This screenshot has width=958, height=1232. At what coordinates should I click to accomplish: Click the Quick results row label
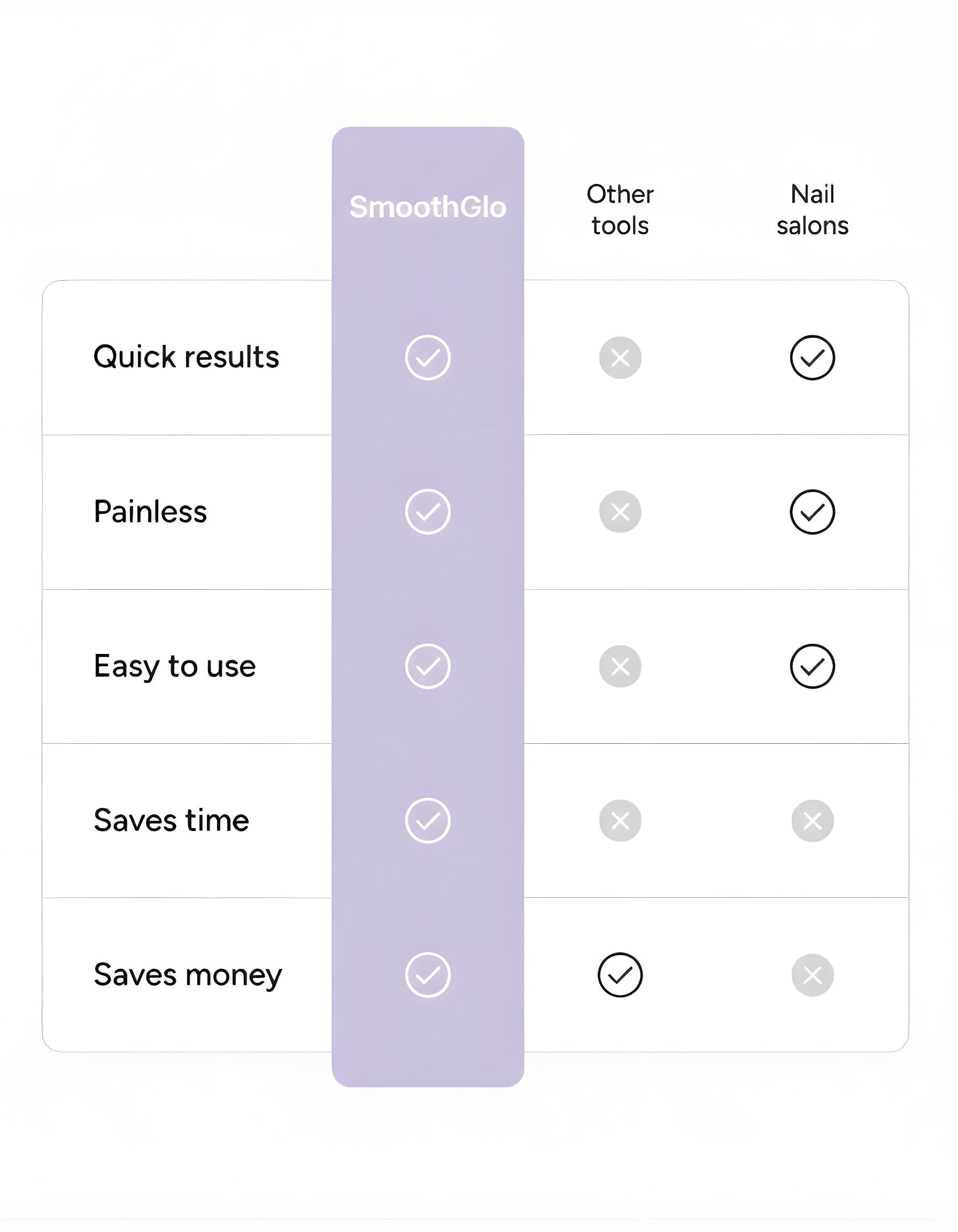[x=186, y=357]
